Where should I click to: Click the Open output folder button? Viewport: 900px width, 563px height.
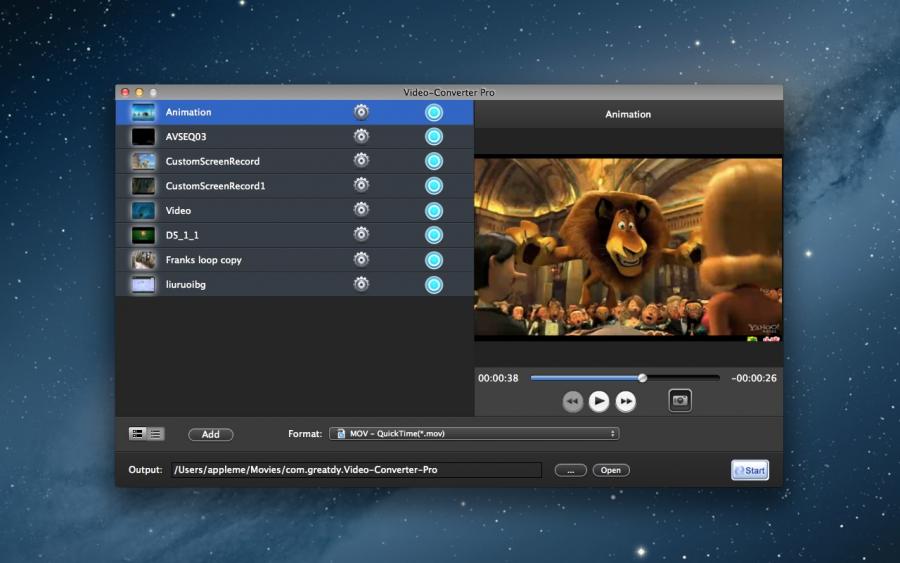(611, 471)
